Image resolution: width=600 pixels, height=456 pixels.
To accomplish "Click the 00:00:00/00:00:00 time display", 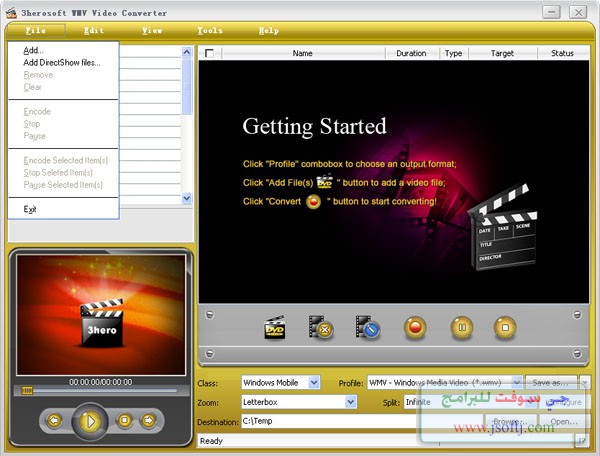I will click(x=101, y=382).
